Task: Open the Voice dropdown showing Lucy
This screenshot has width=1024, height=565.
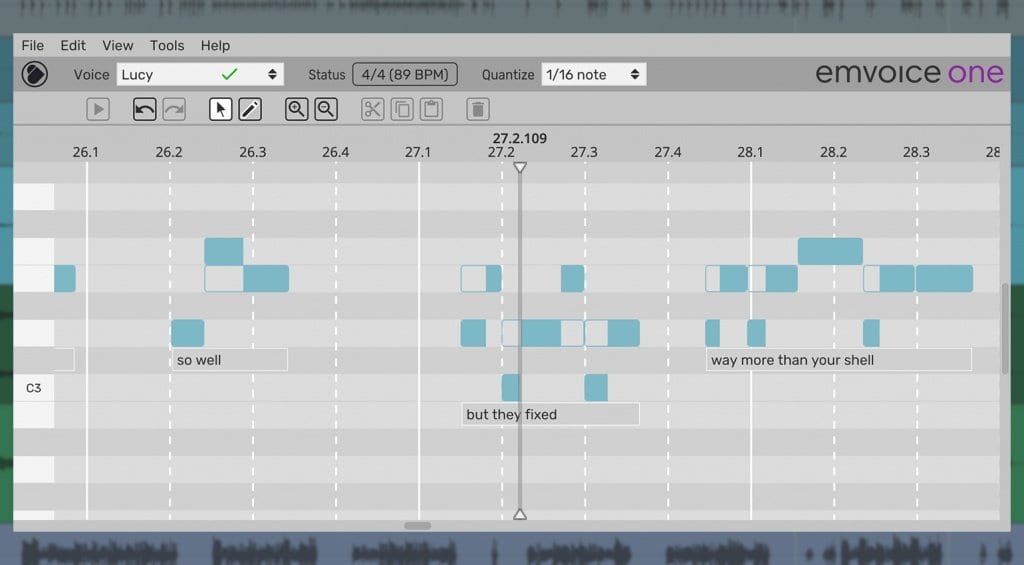Action: 200,74
